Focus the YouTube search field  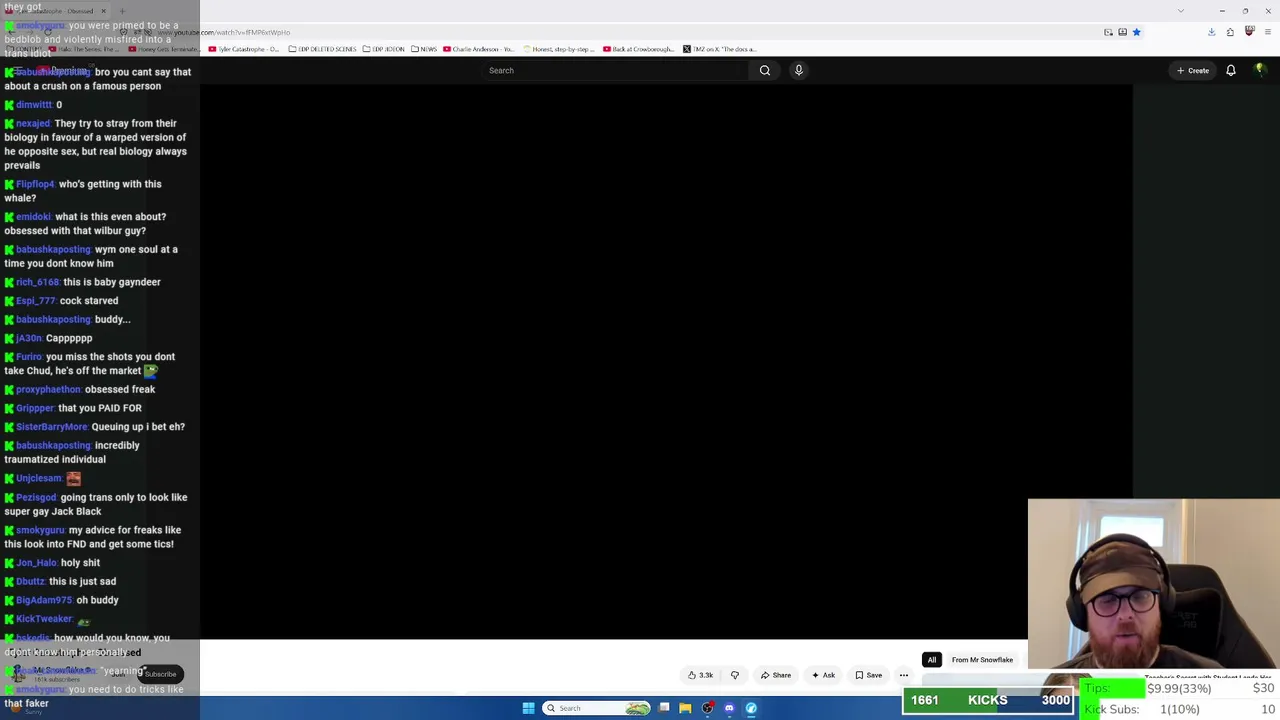point(615,70)
